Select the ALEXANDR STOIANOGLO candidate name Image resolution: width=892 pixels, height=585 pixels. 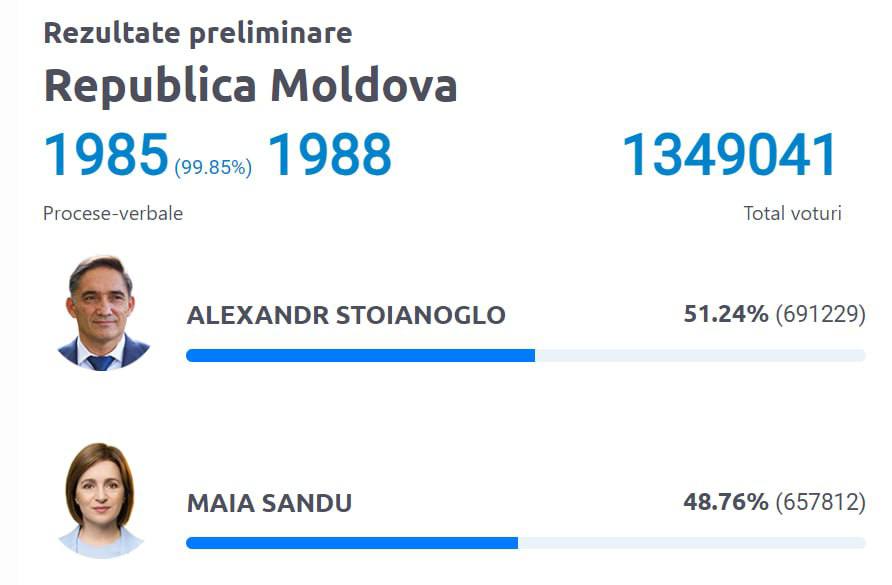click(x=346, y=316)
